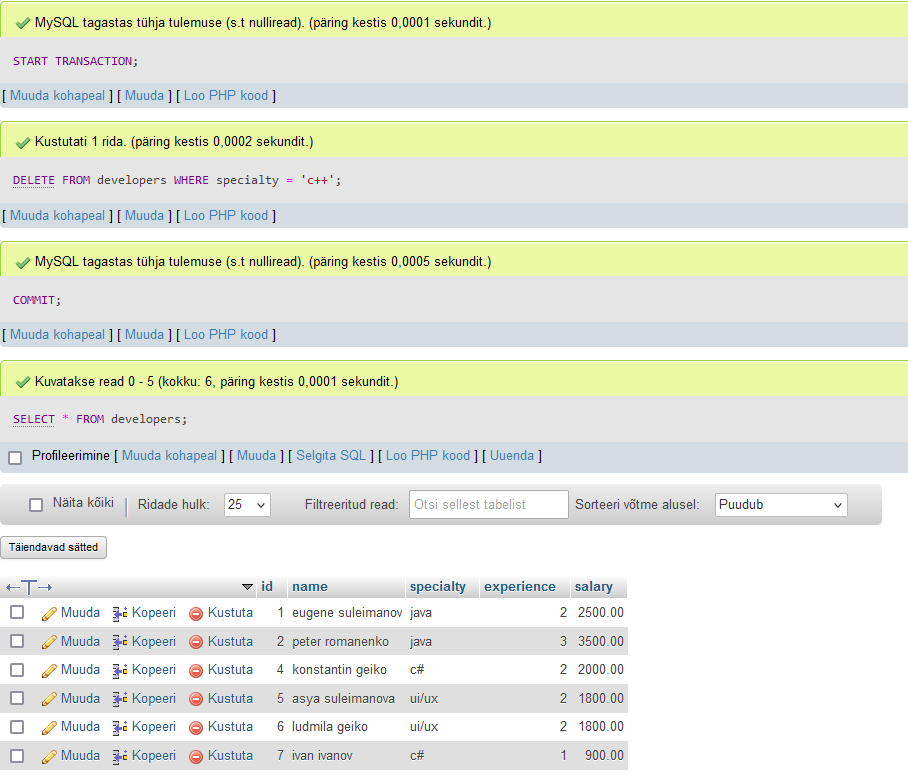Image resolution: width=908 pixels, height=783 pixels.
Task: Click copy icon in ludmila geiko row
Action: point(120,727)
